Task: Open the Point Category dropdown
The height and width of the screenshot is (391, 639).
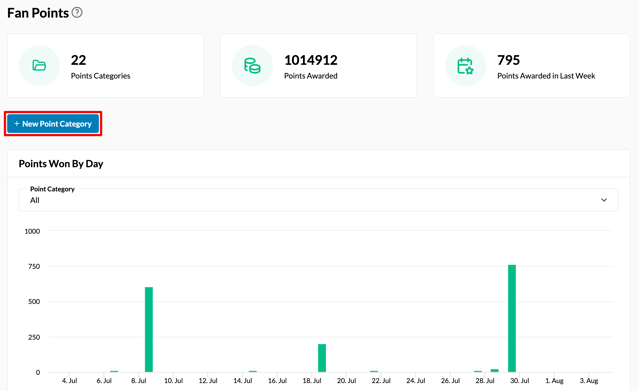Action: [x=319, y=200]
